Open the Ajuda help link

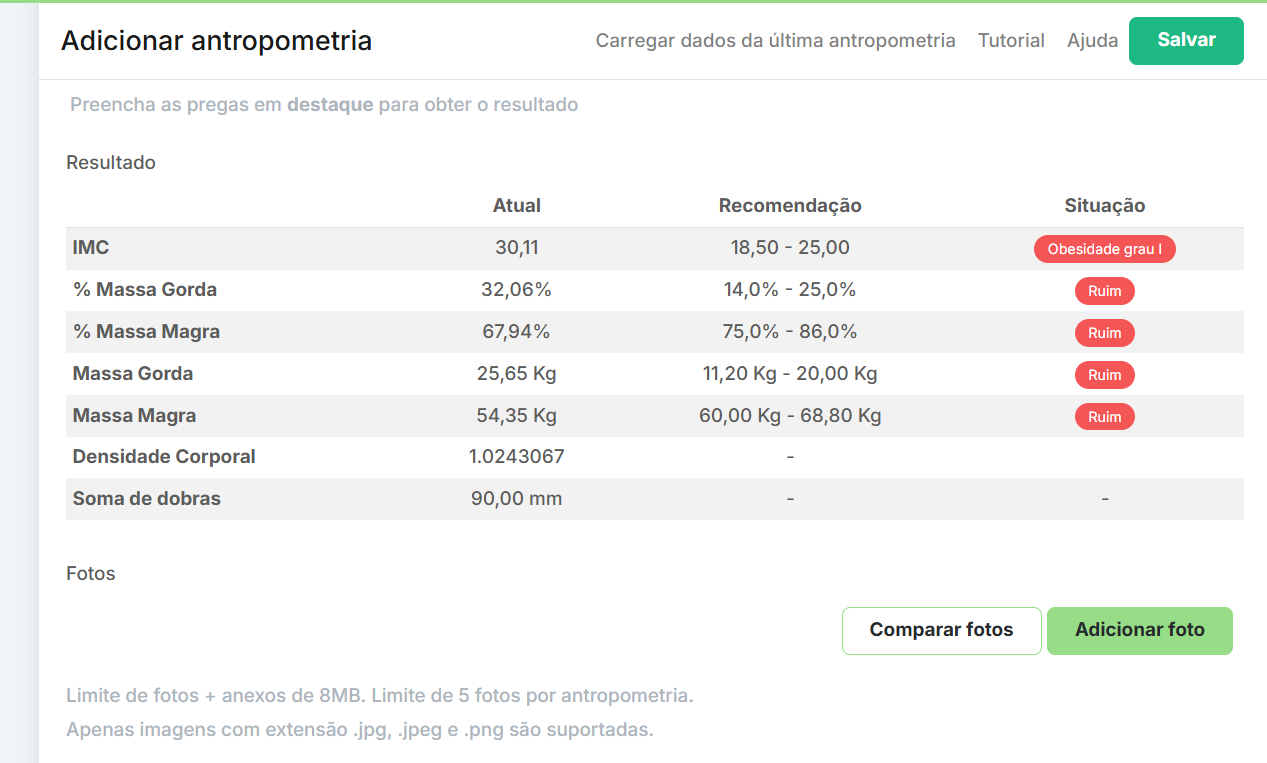[x=1092, y=41]
